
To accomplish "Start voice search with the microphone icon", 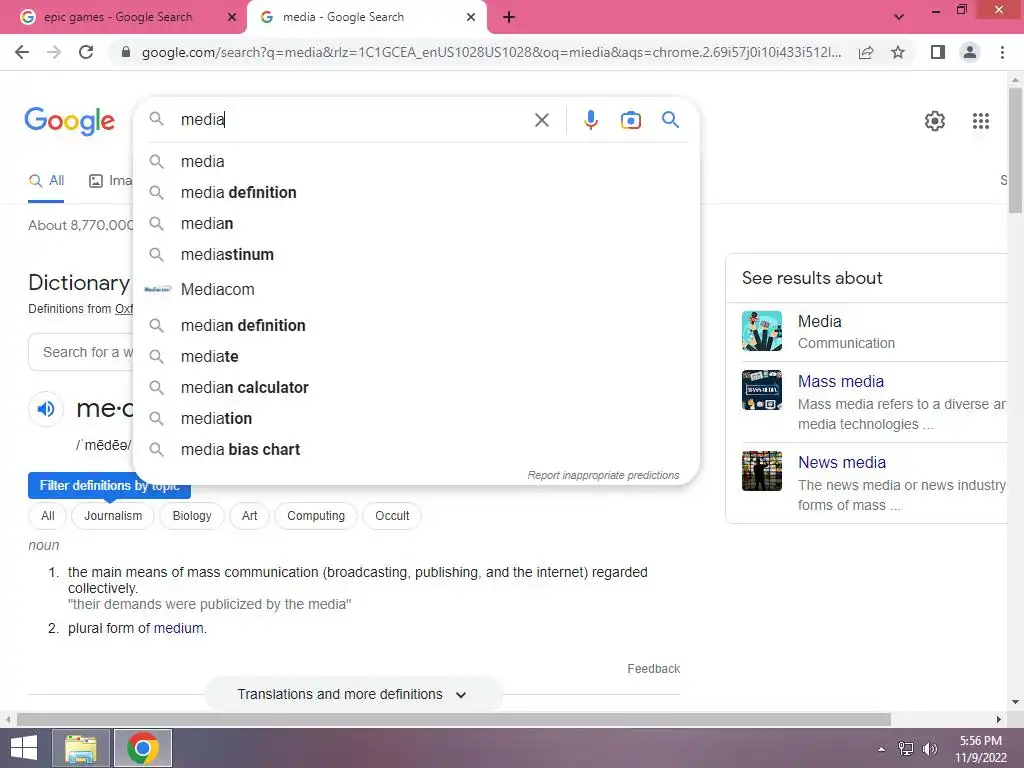I will (x=590, y=120).
